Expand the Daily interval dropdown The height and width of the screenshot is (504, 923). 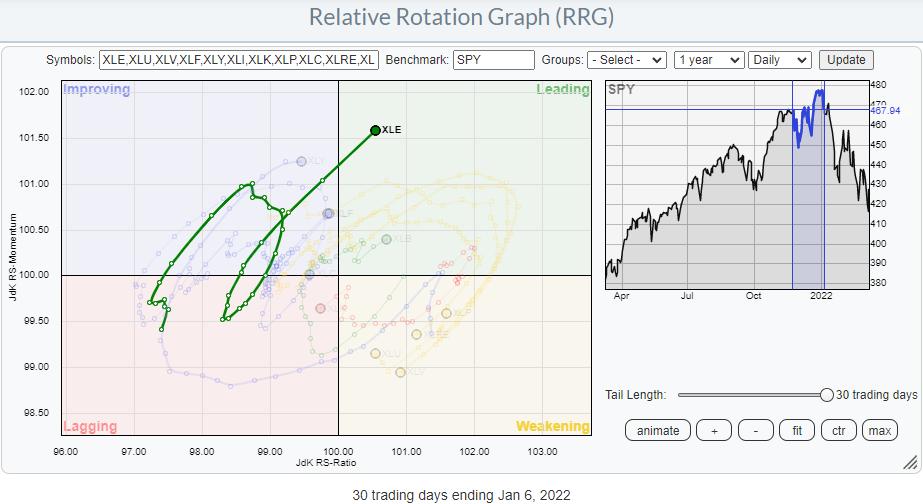(780, 60)
